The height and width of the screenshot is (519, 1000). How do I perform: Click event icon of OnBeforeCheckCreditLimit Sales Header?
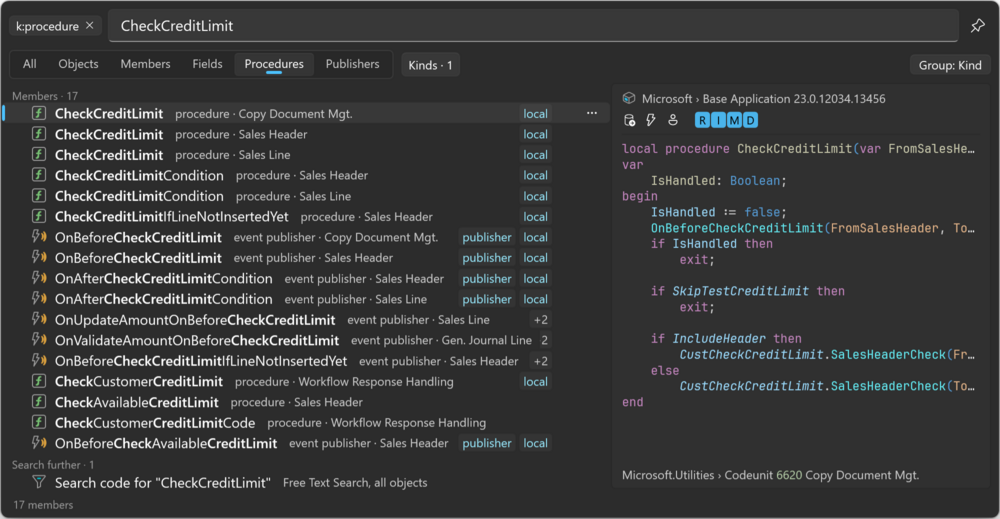(39, 257)
